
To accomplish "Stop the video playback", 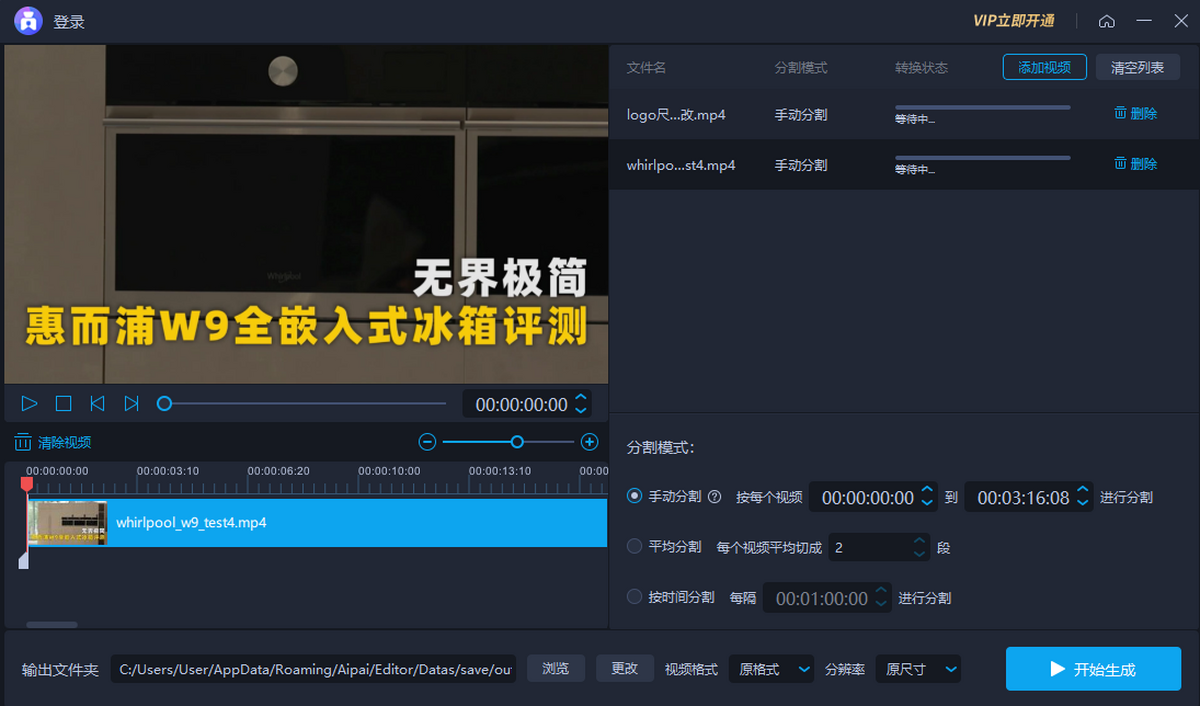I will pos(63,404).
